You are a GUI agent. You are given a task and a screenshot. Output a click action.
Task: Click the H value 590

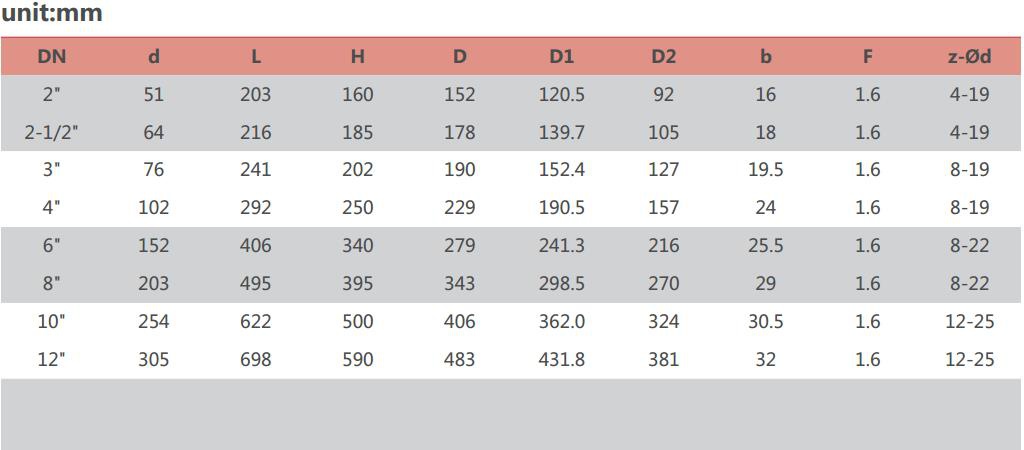358,359
